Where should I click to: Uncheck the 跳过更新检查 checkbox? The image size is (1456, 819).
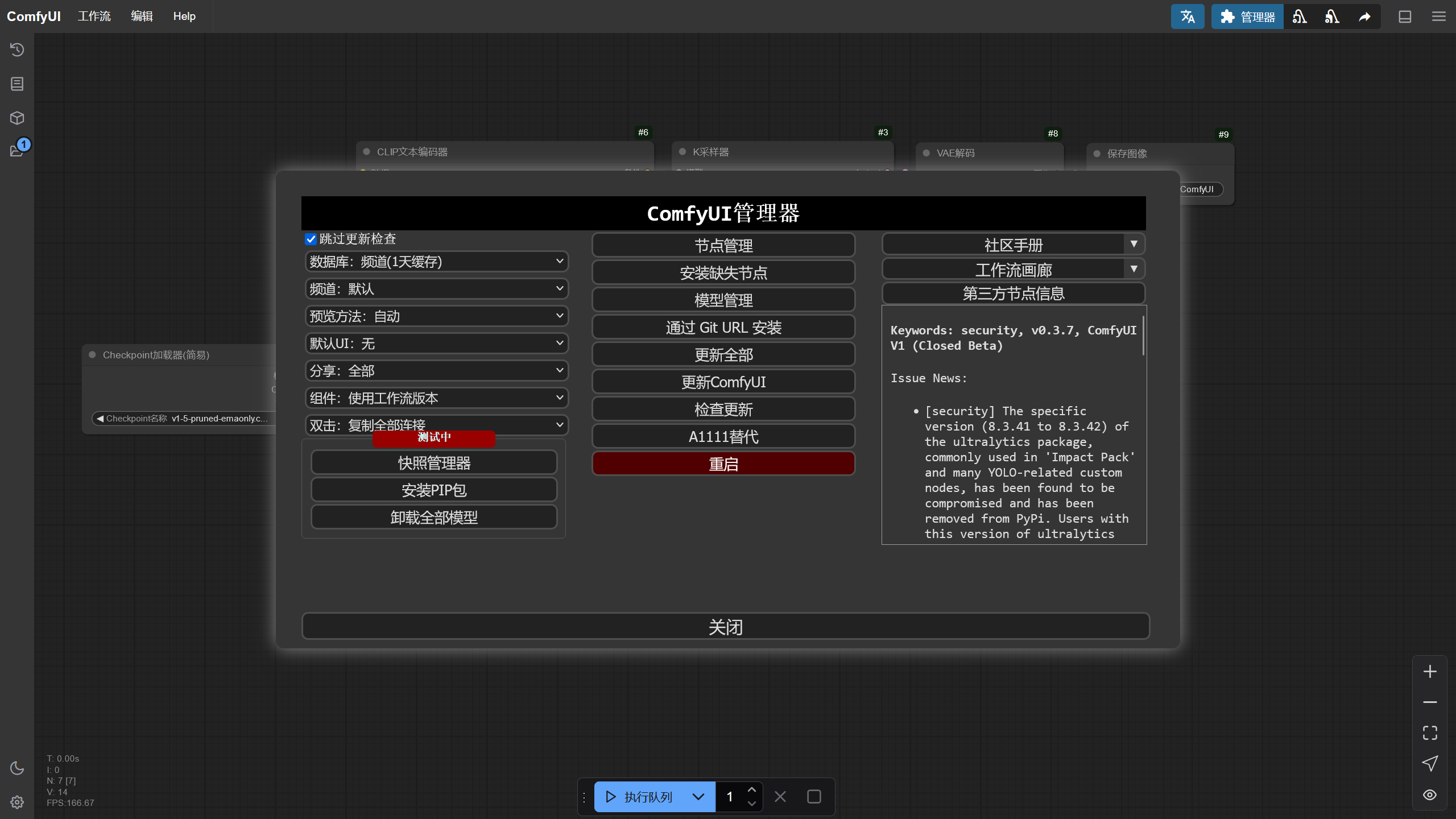311,239
